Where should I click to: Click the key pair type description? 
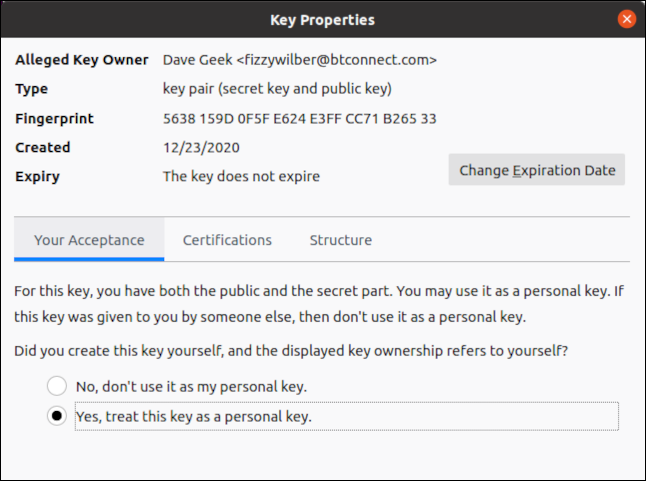click(277, 89)
